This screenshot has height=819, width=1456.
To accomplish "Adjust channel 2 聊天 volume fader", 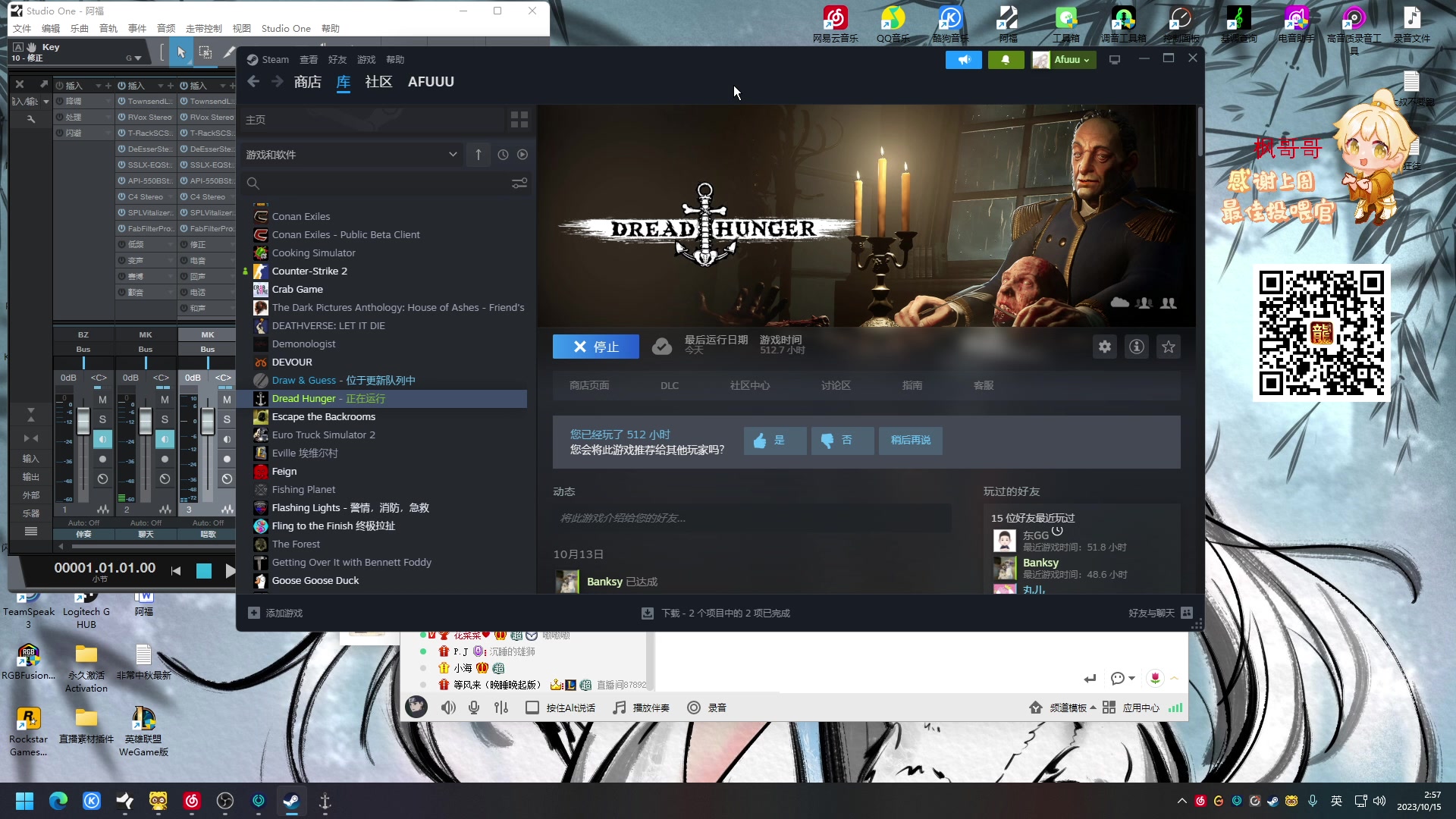I will 145,422.
